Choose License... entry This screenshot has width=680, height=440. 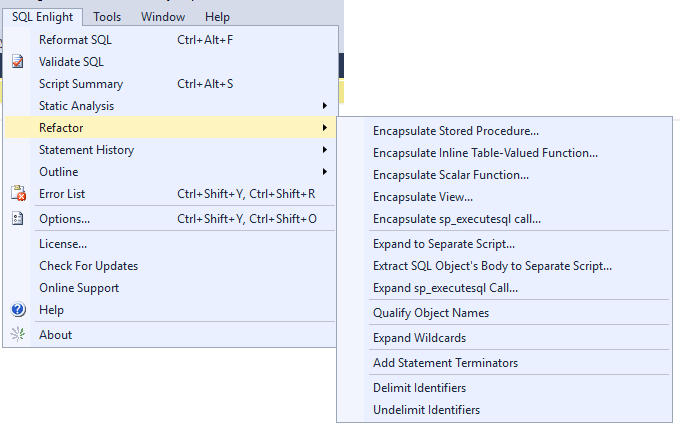click(170, 244)
